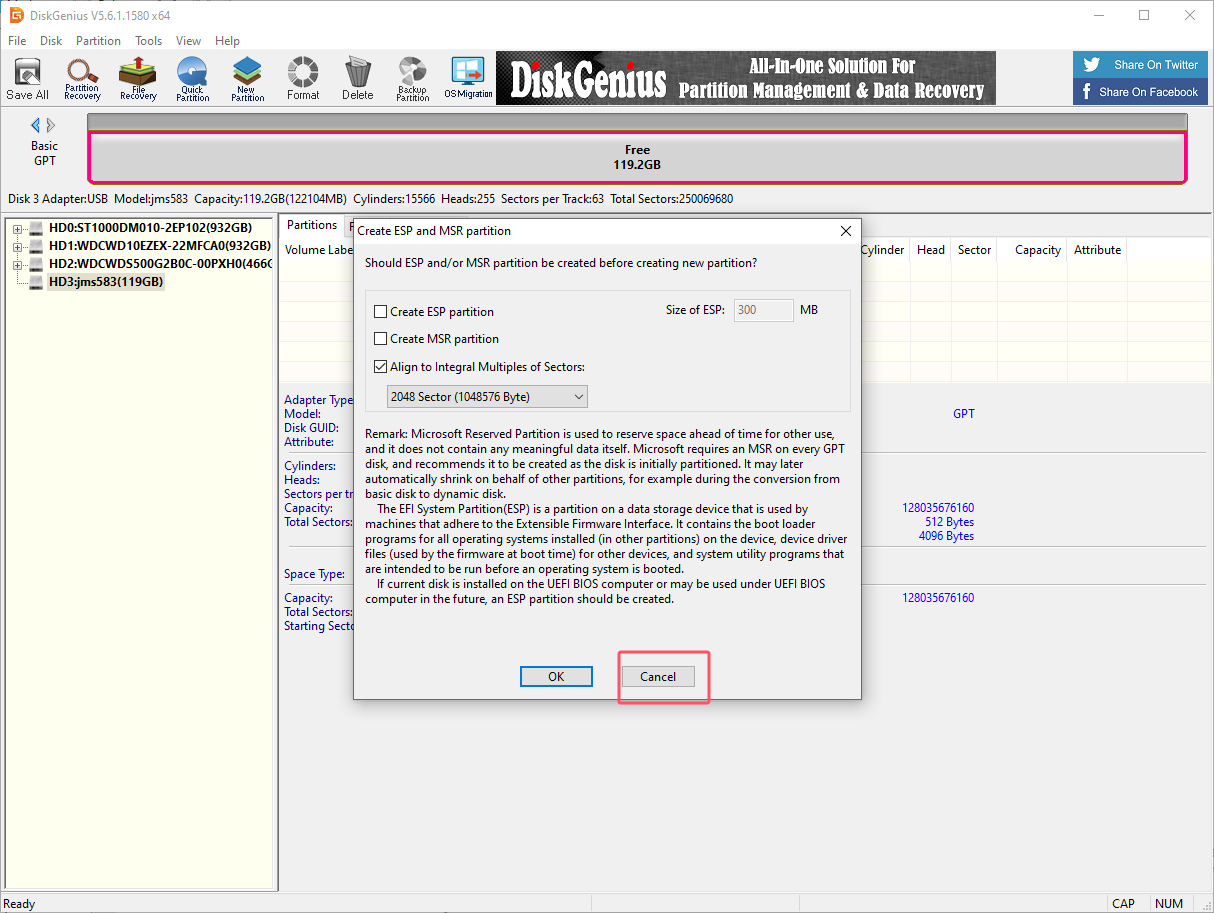Open the 2048 Sector alignment dropdown
Viewport: 1214px width, 913px height.
tap(487, 397)
